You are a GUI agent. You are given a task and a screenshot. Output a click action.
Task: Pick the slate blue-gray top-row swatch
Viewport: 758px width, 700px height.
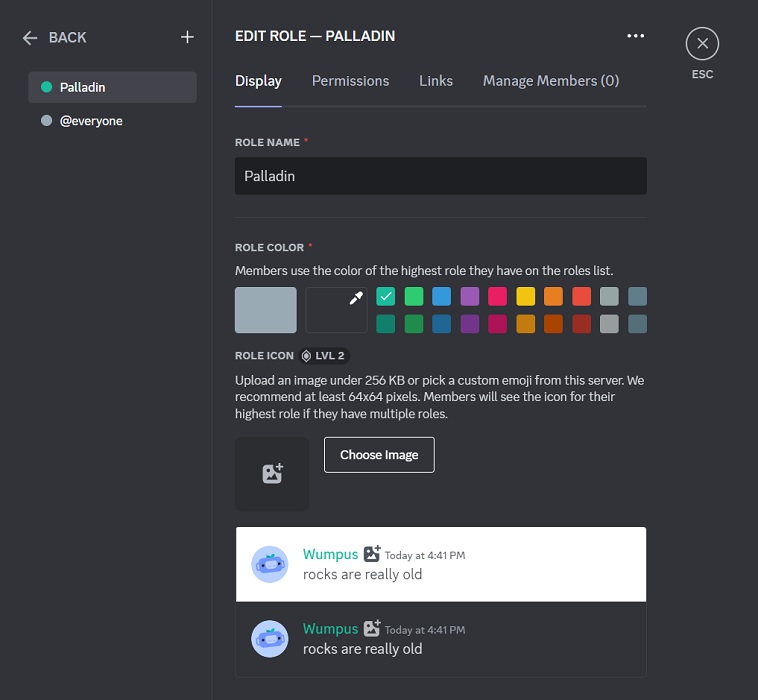(x=637, y=296)
